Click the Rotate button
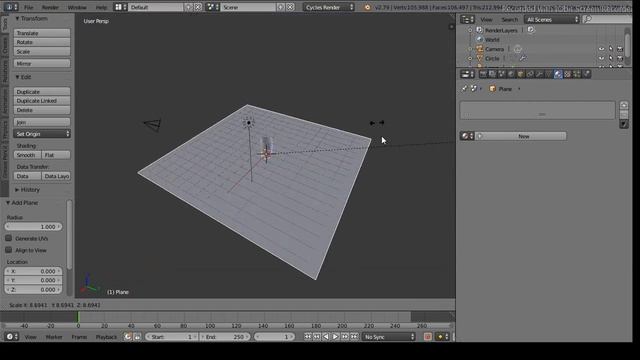Image resolution: width=640 pixels, height=360 pixels. tap(42, 42)
